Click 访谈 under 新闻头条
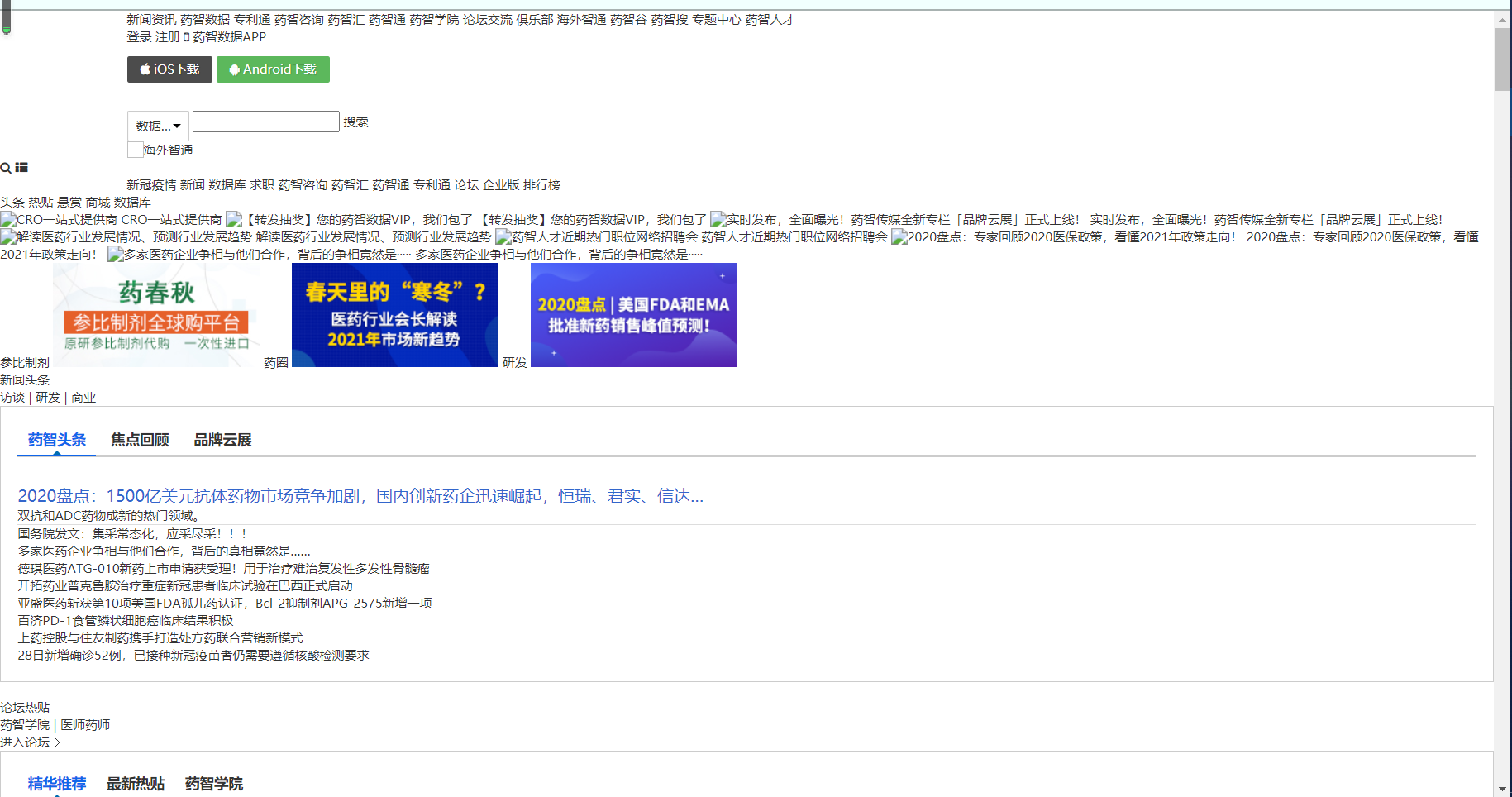1512x797 pixels. coord(12,398)
